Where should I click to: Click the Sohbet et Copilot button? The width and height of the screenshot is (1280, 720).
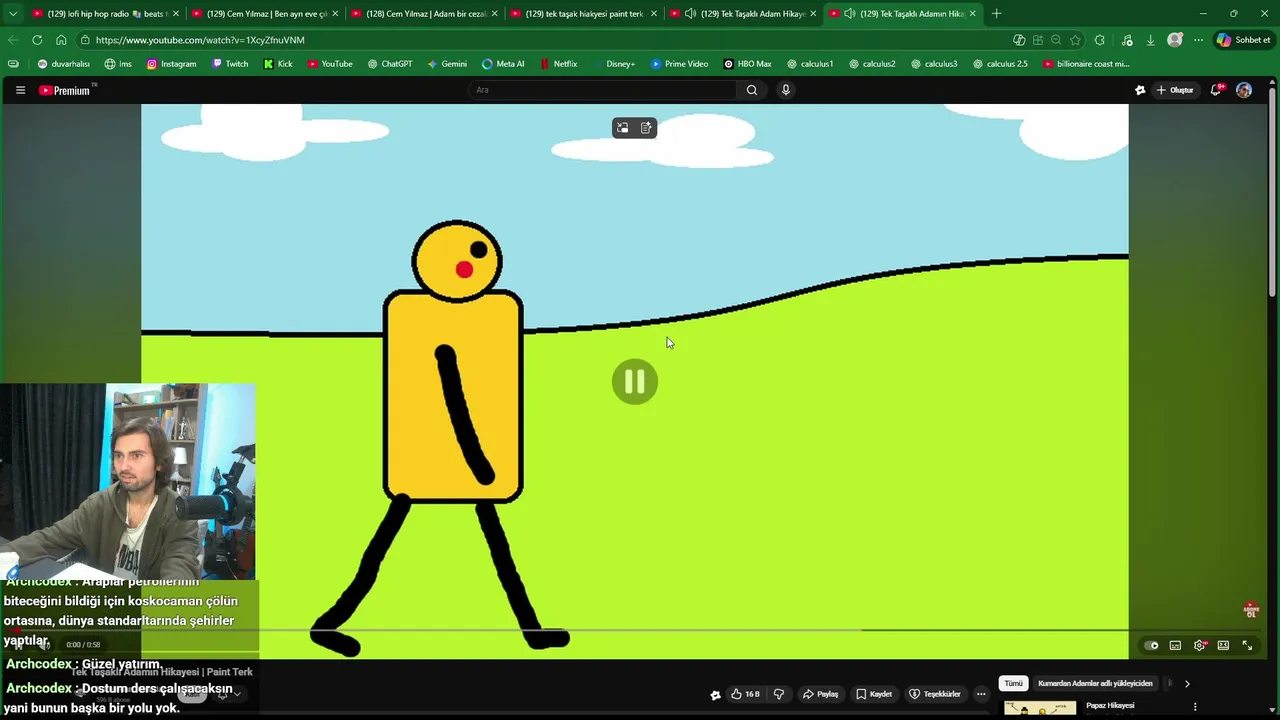pos(1244,40)
